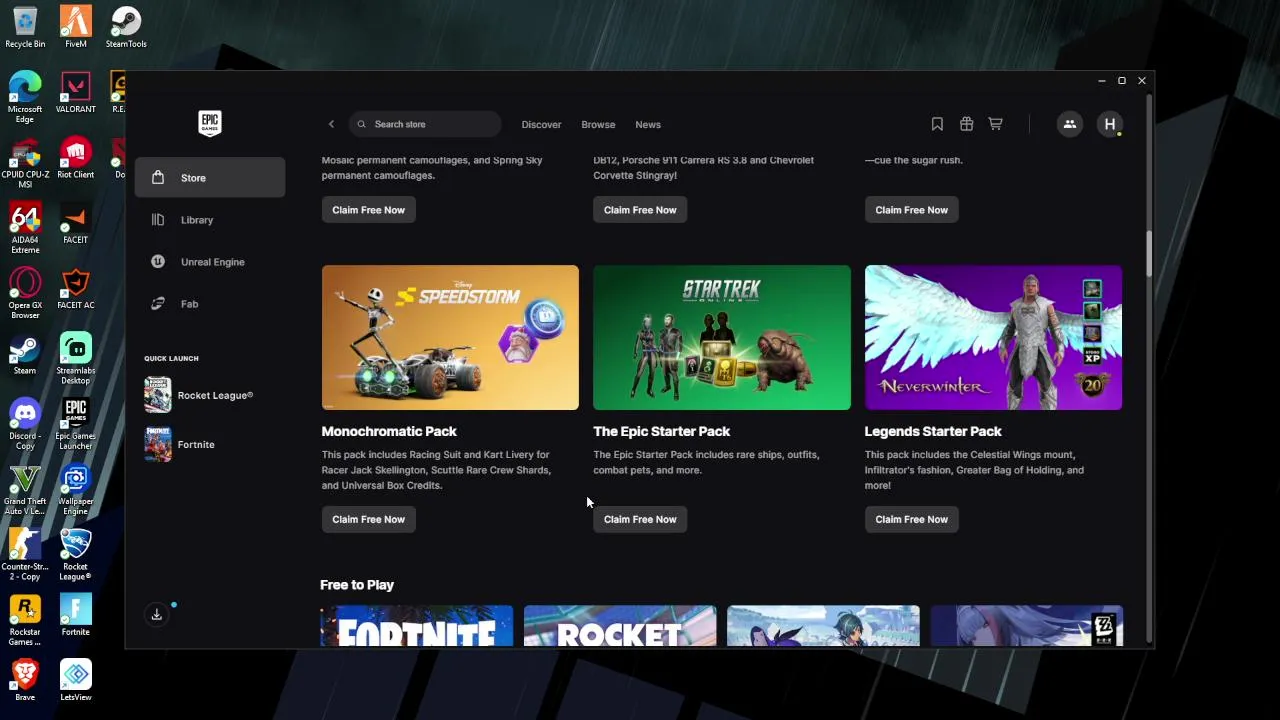
Task: Click the Epic Games logo in the sidebar
Action: tap(210, 123)
